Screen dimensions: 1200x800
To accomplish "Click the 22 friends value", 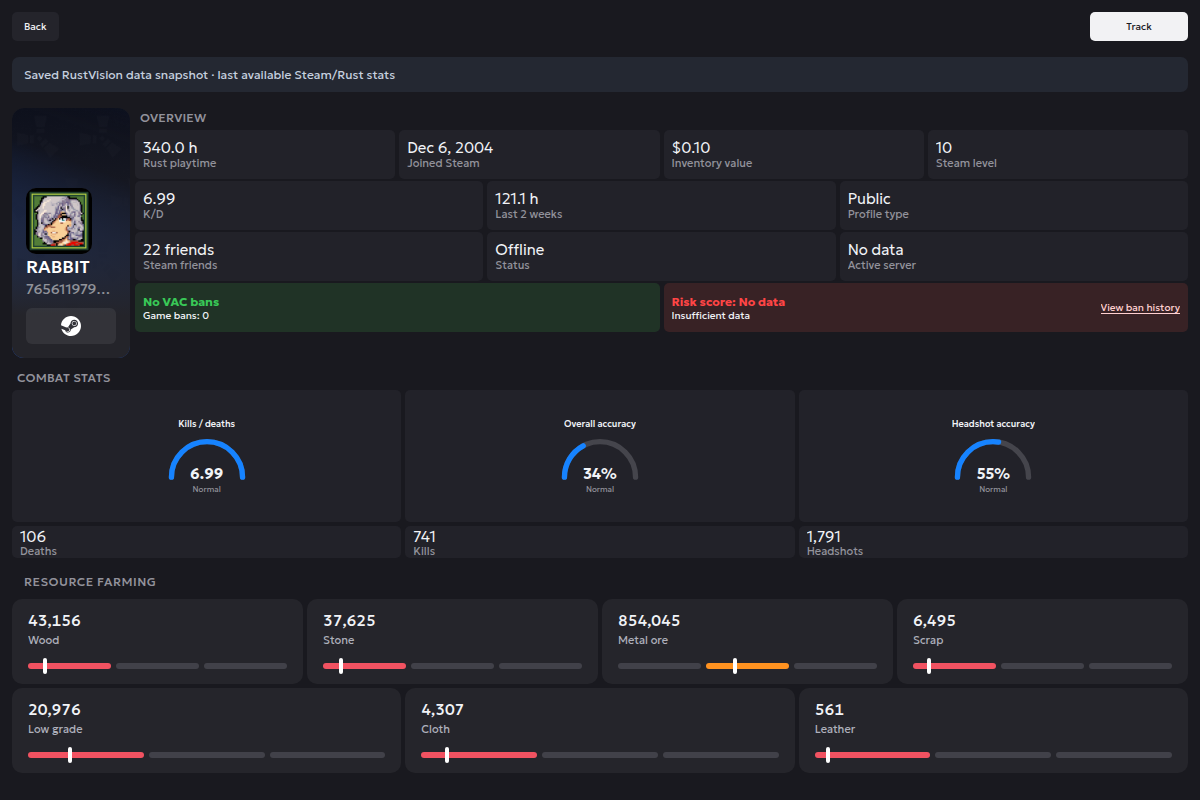I will tap(179, 250).
